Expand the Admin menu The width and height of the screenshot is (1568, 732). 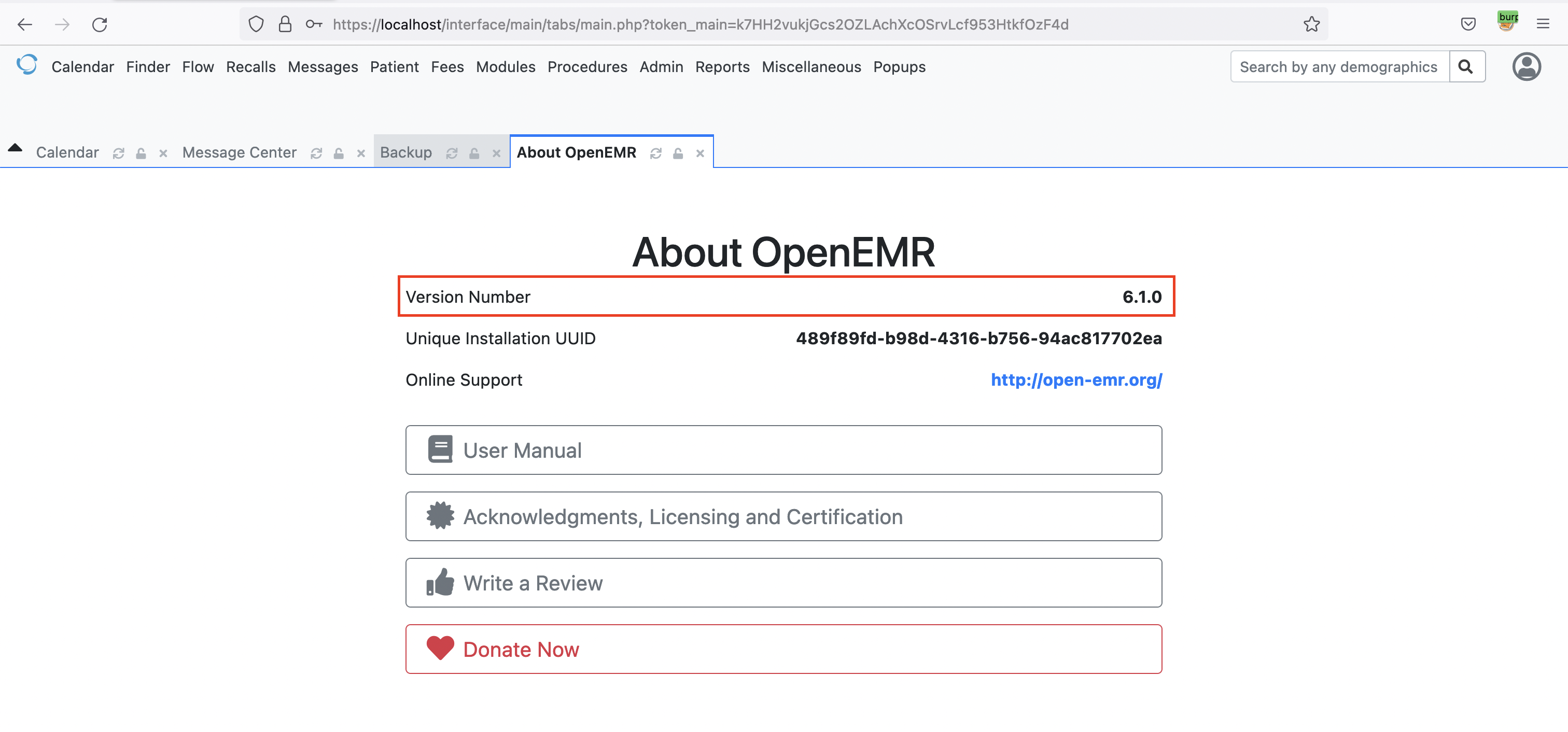point(661,67)
